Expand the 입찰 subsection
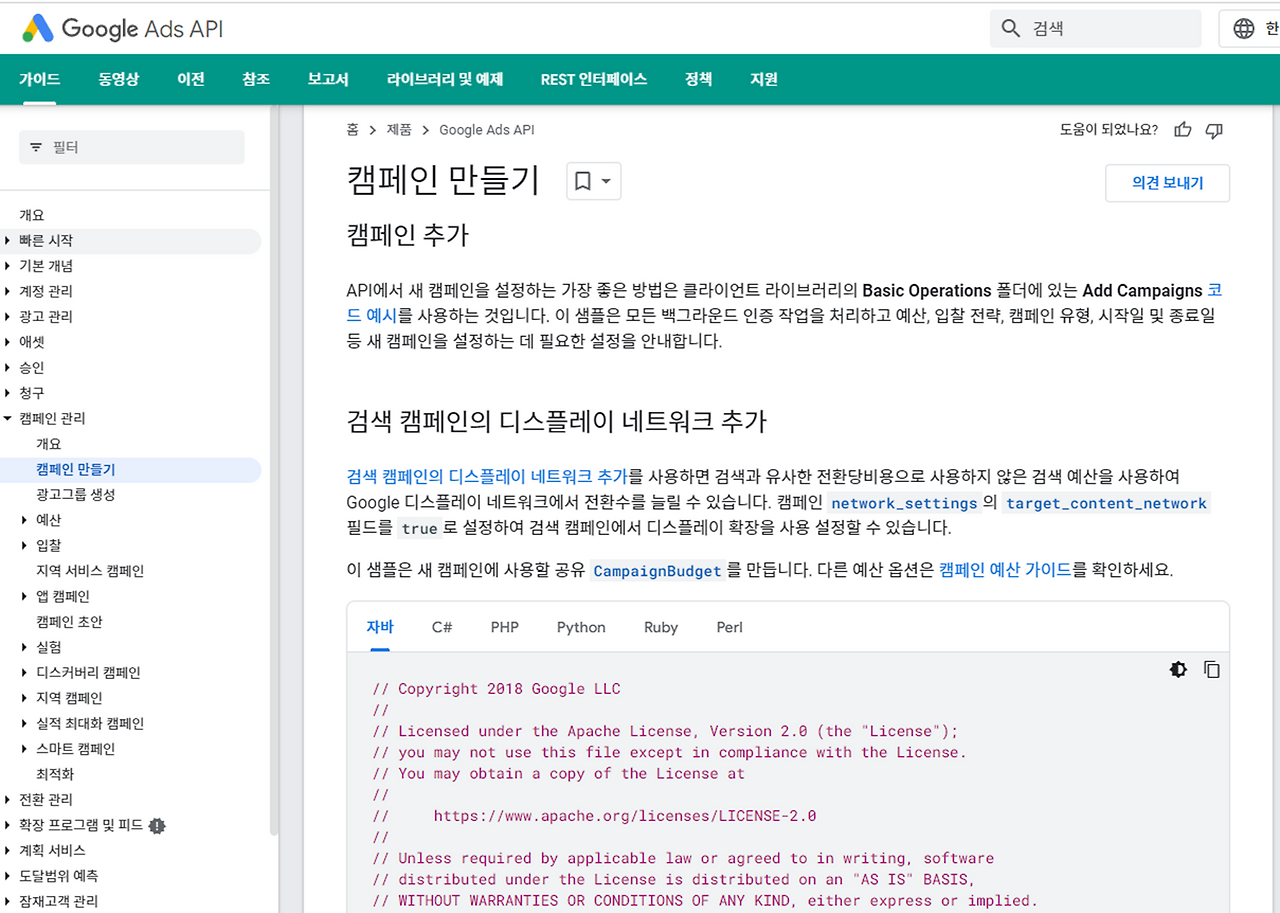Image resolution: width=1280 pixels, height=913 pixels. pyautogui.click(x=25, y=545)
